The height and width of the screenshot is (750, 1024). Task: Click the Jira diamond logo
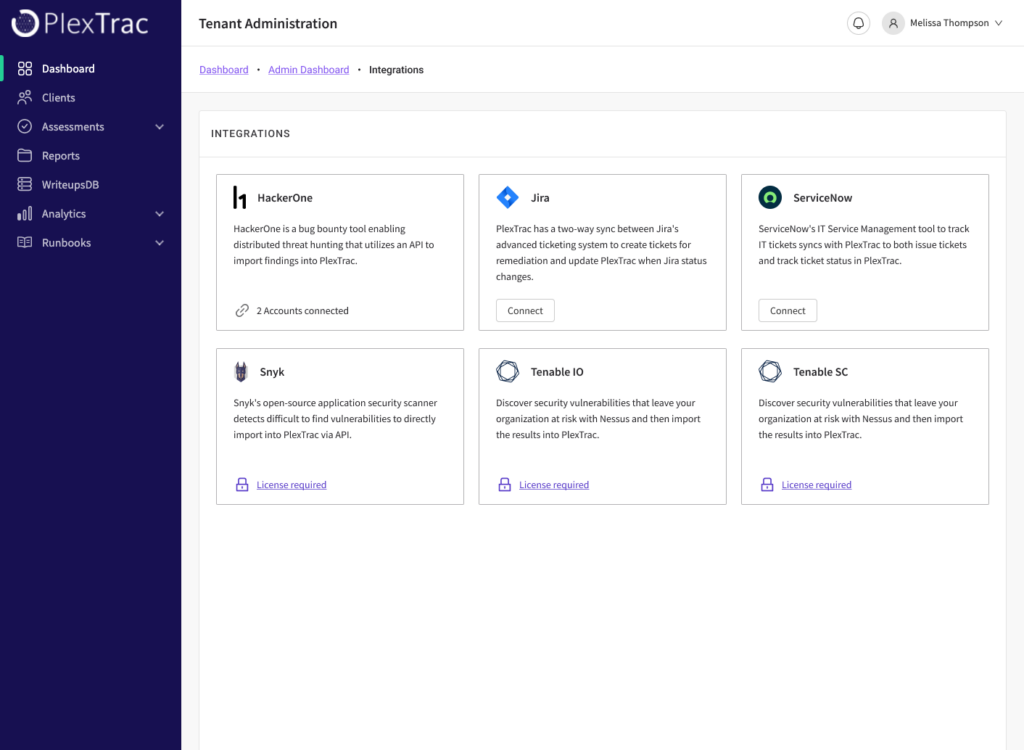(x=507, y=197)
